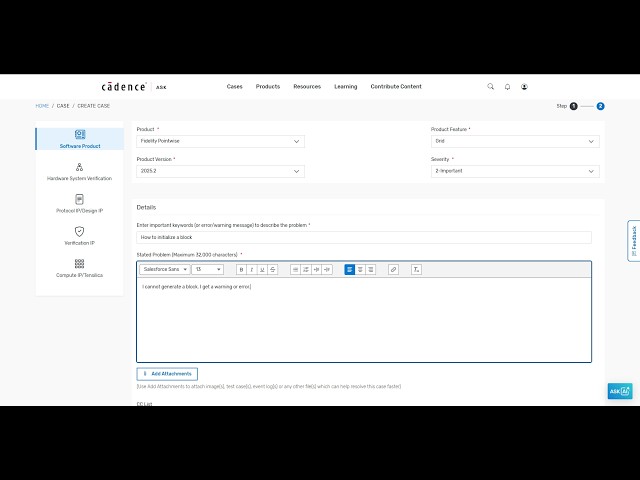Click the keywords field with 'How to initialize a block'

tap(364, 237)
